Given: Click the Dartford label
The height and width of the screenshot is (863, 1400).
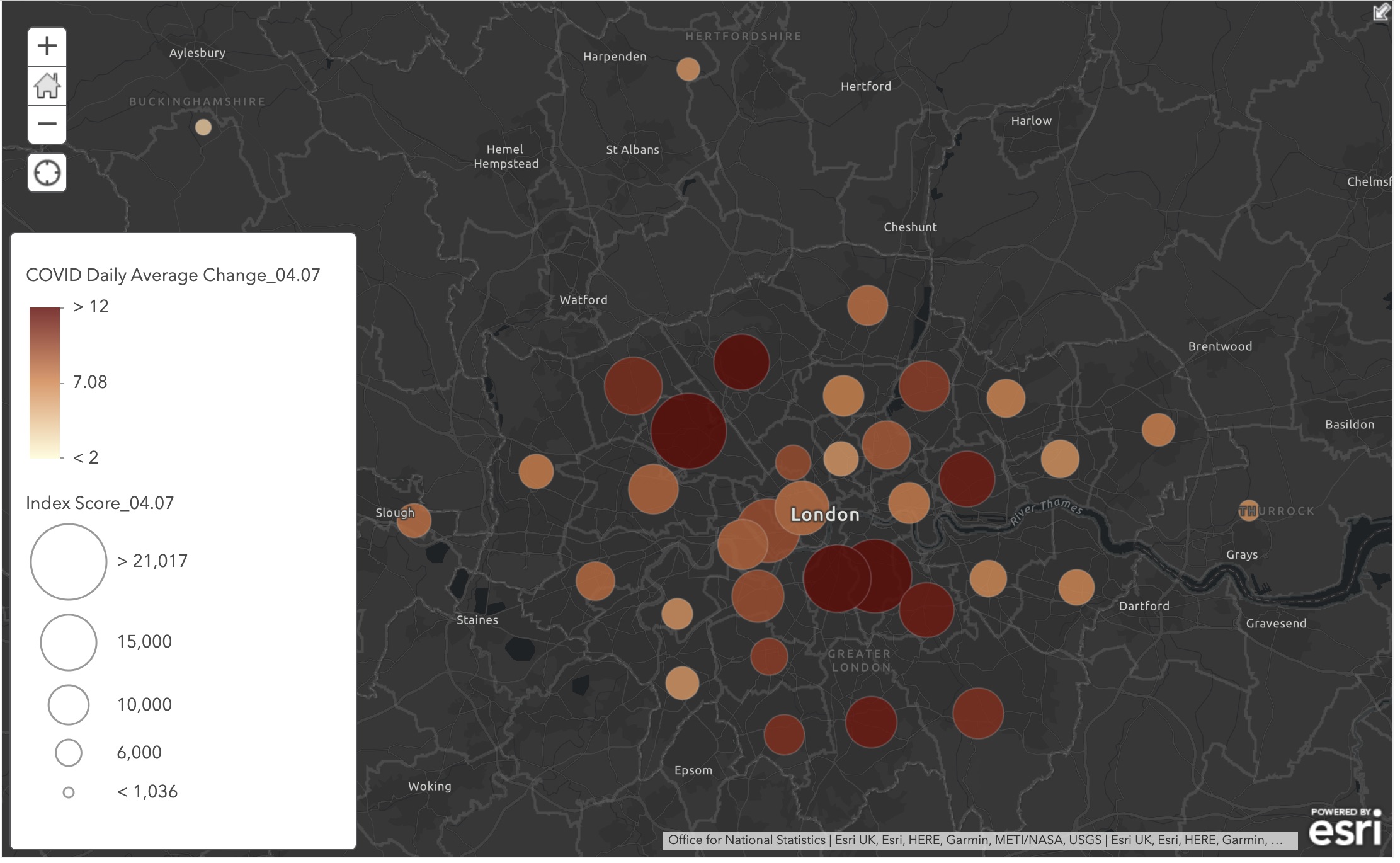Looking at the screenshot, I should click(x=1144, y=606).
